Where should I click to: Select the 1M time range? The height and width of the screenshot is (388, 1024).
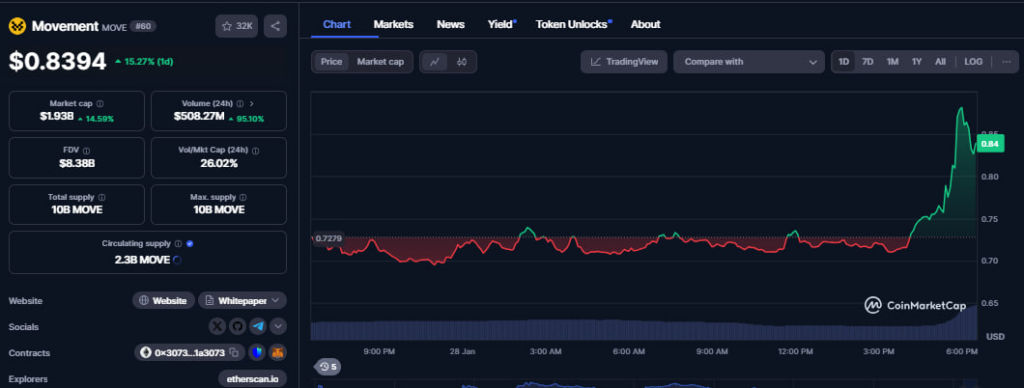click(892, 62)
